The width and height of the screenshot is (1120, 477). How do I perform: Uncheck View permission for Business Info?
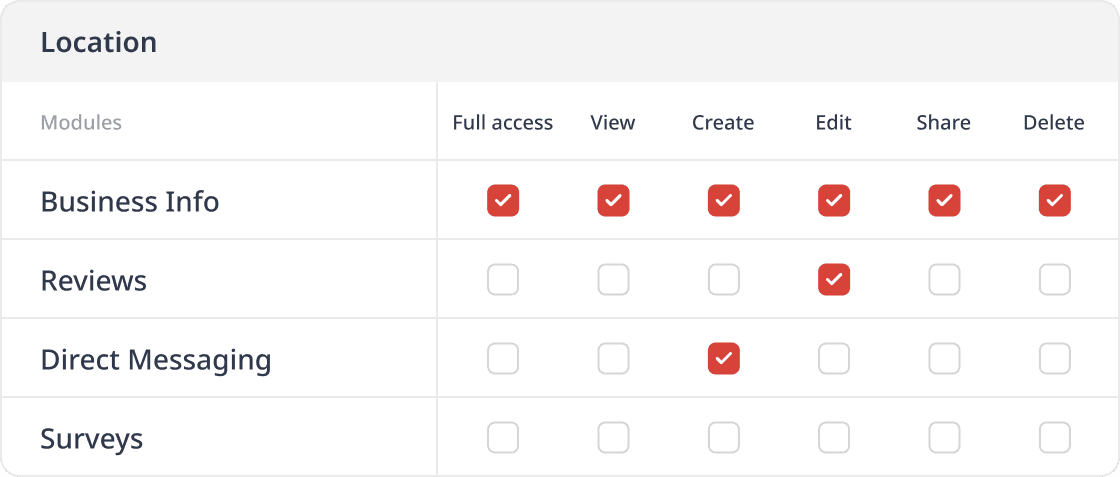[613, 201]
